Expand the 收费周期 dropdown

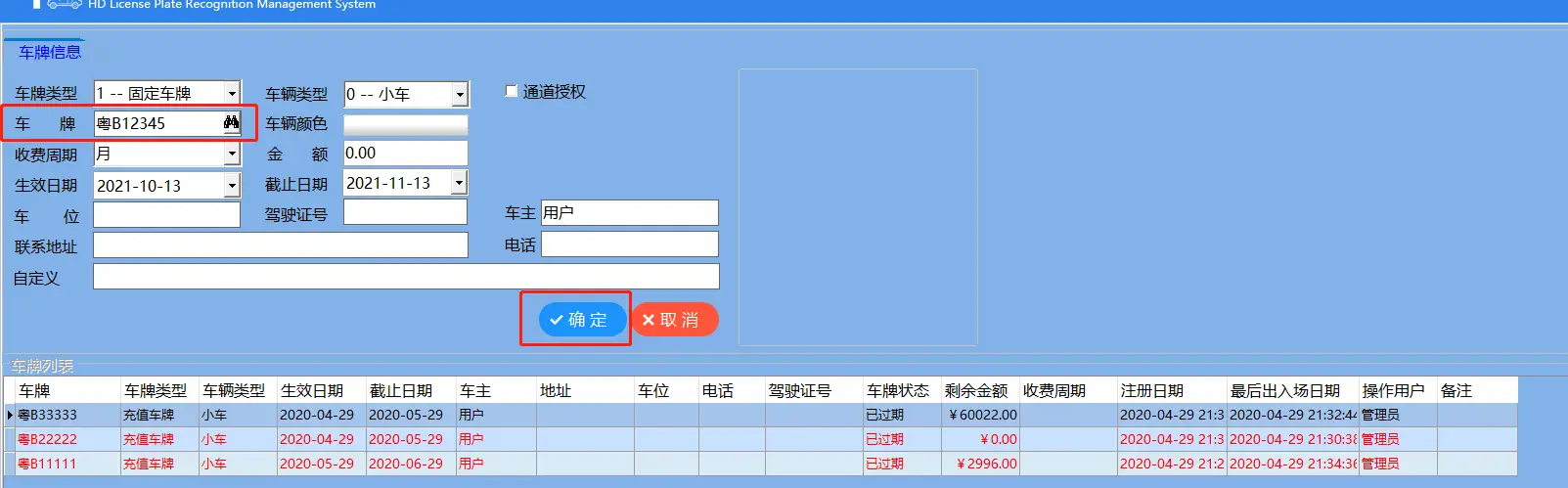point(232,154)
